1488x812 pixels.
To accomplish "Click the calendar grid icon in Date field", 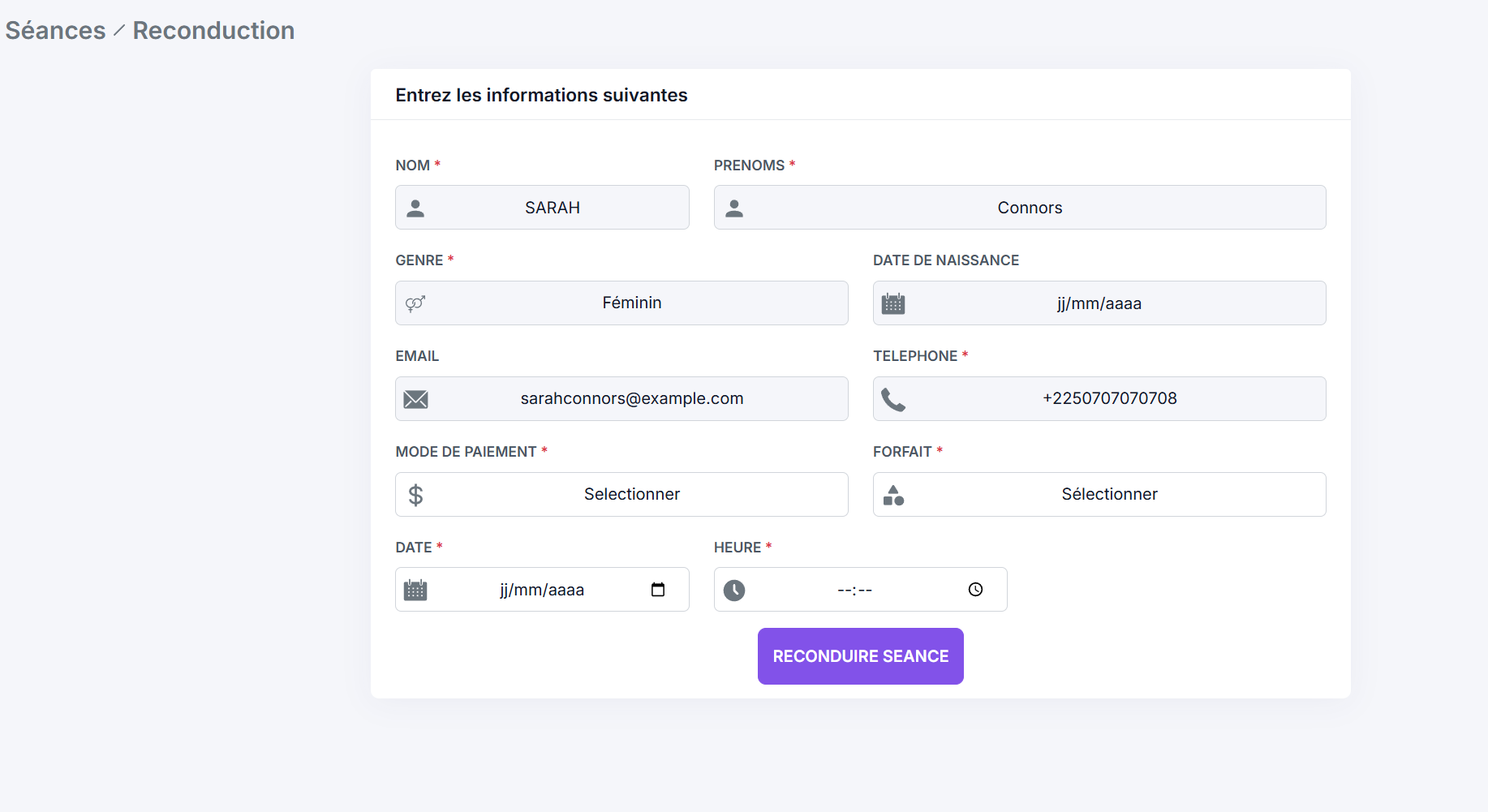I will 415,590.
